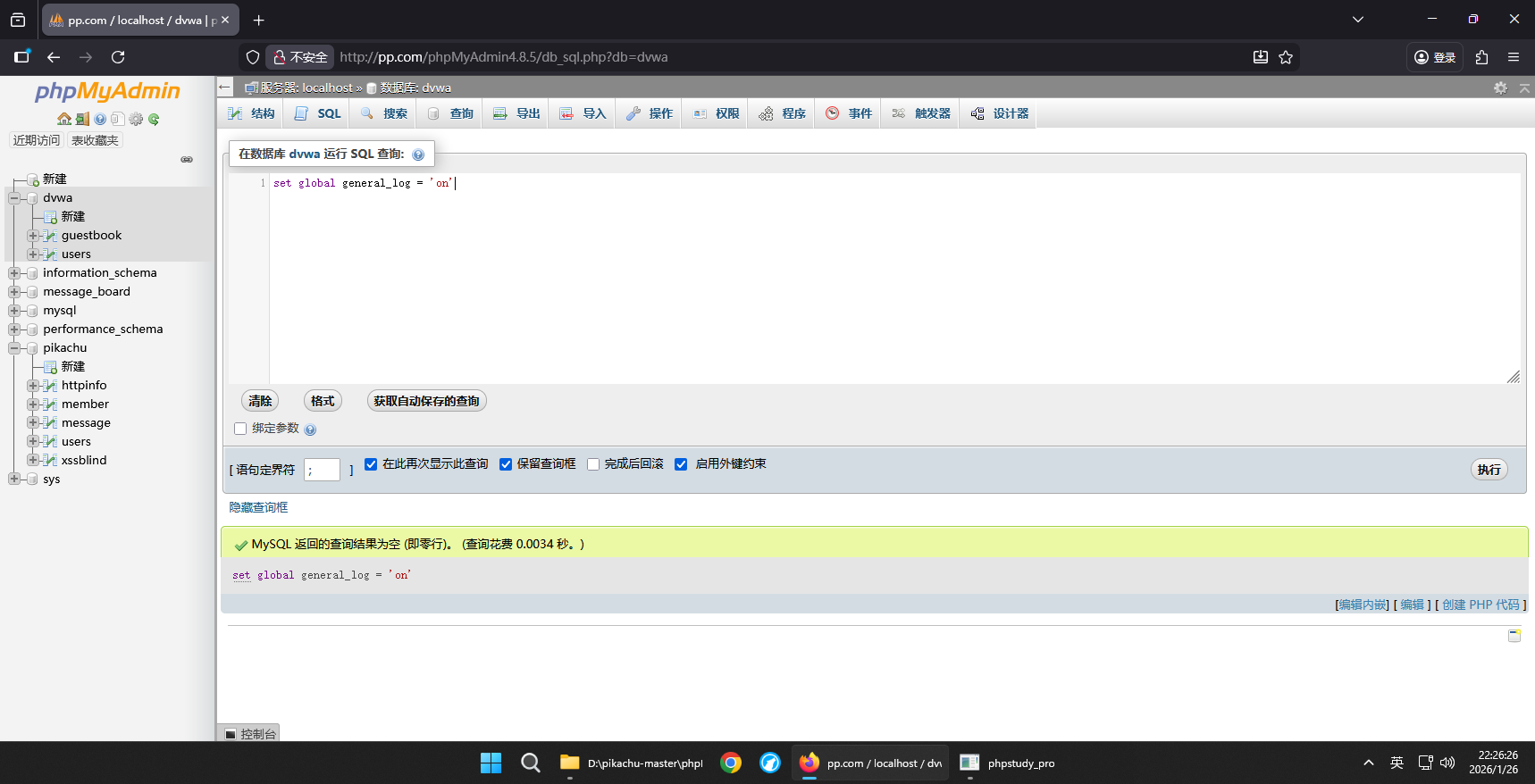Open MySQL documentation pages icon in sidebar
The width and height of the screenshot is (1535, 784).
tap(117, 119)
